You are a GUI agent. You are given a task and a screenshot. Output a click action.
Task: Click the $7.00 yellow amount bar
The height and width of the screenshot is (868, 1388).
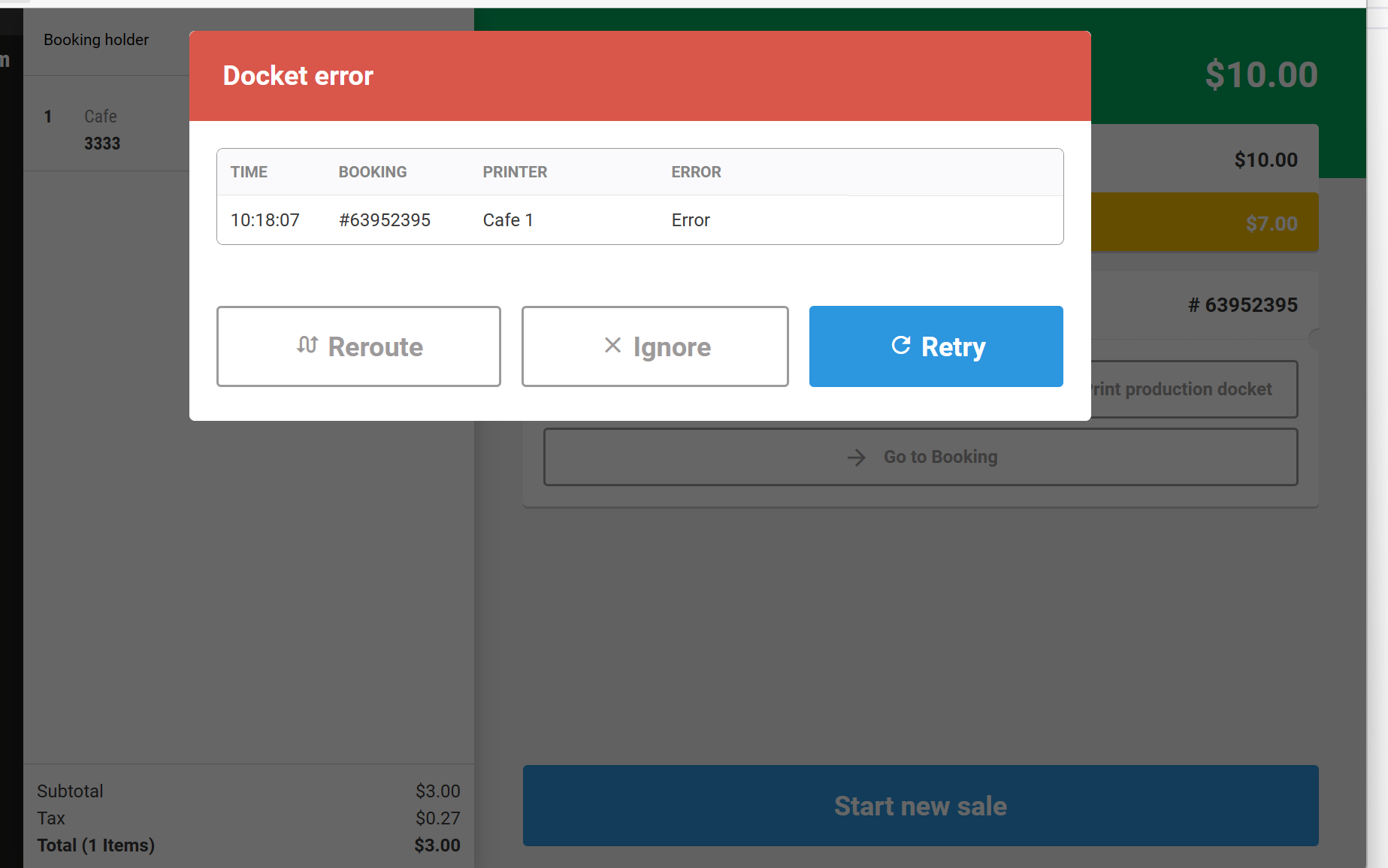coord(1205,222)
